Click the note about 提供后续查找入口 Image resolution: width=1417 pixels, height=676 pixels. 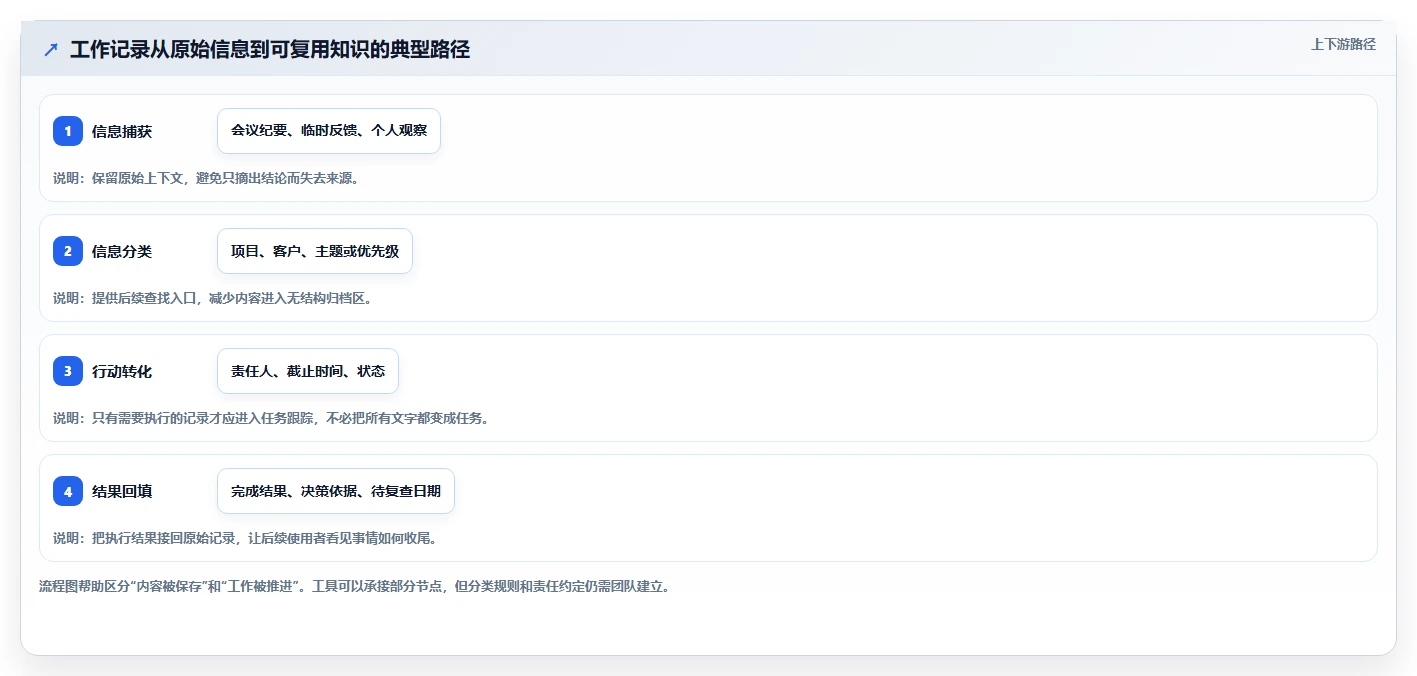point(213,298)
